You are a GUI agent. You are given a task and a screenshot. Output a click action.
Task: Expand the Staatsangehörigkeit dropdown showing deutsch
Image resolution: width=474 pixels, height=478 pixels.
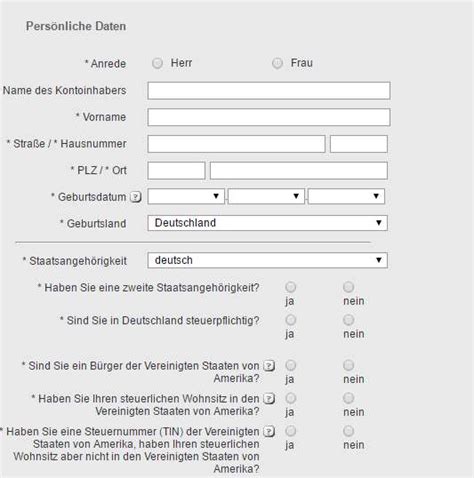click(267, 260)
